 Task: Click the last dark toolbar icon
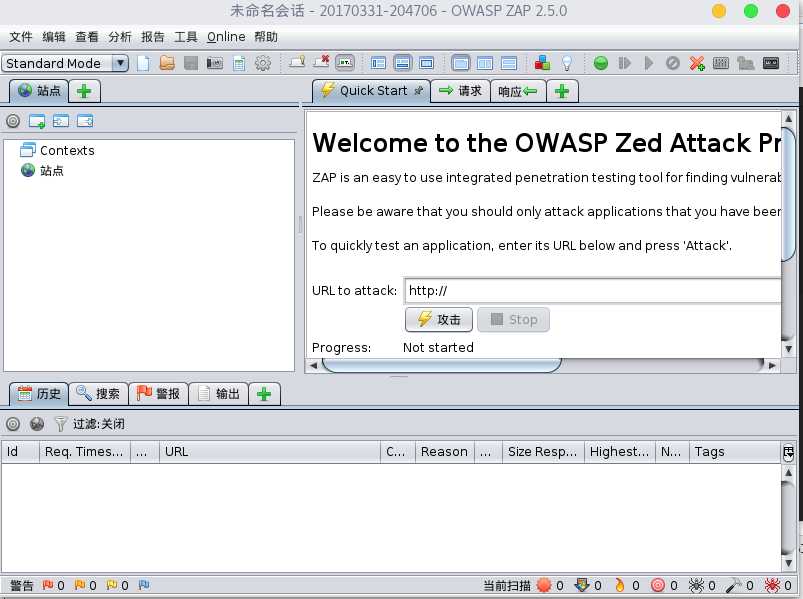pos(771,63)
